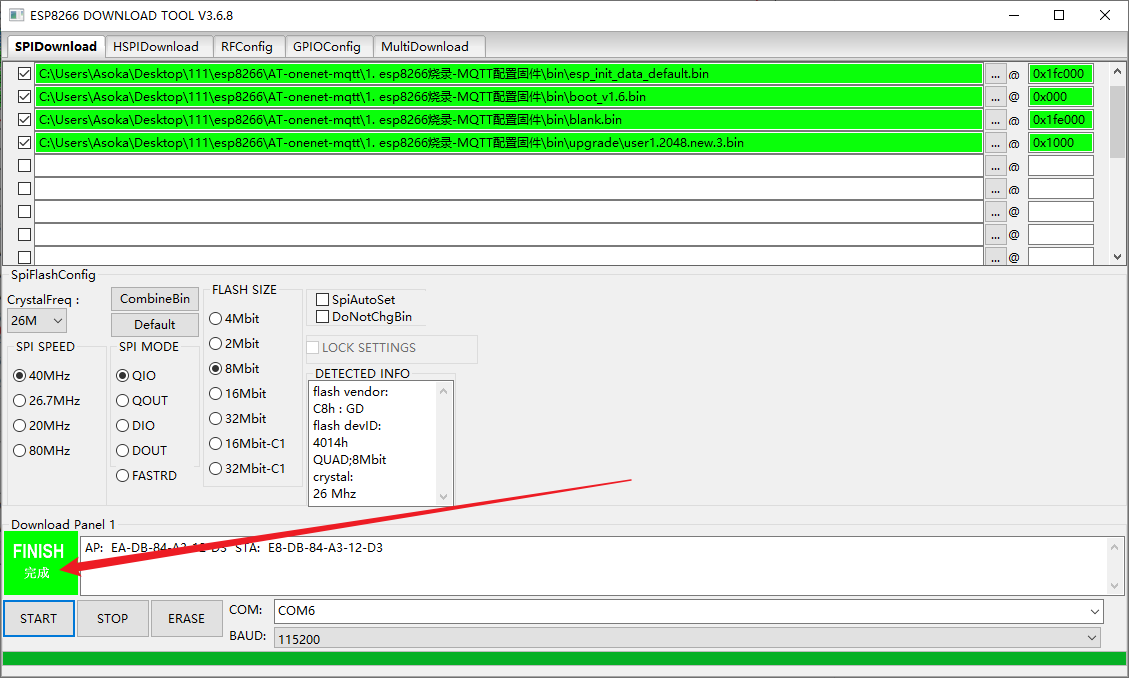Click the blank.bin file path field
The width and height of the screenshot is (1129, 678).
509,120
